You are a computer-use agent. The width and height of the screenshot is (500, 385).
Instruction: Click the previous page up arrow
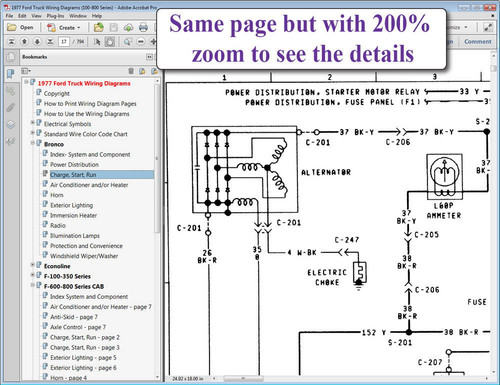[24, 42]
